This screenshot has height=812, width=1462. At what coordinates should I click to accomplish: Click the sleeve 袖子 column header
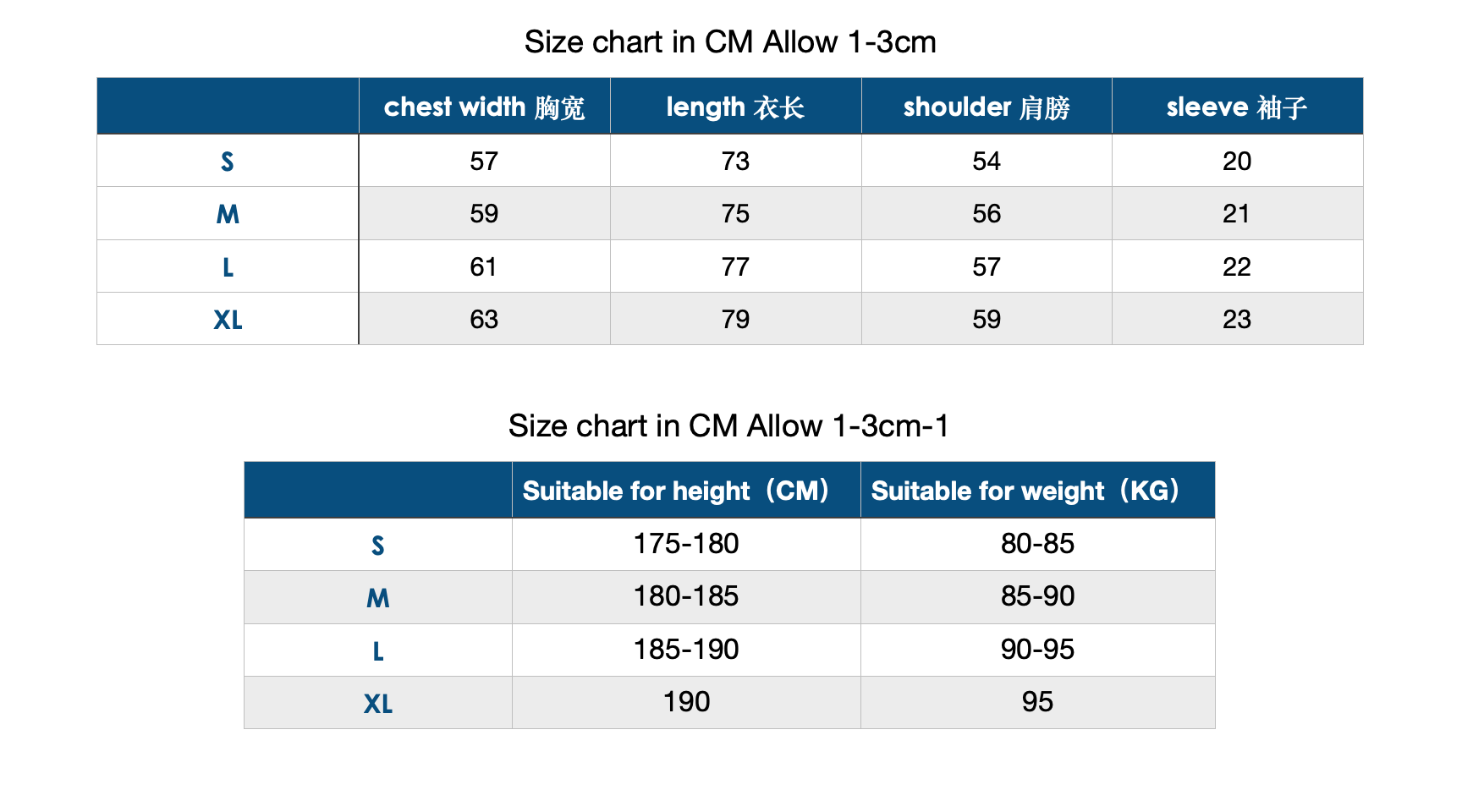click(1237, 107)
